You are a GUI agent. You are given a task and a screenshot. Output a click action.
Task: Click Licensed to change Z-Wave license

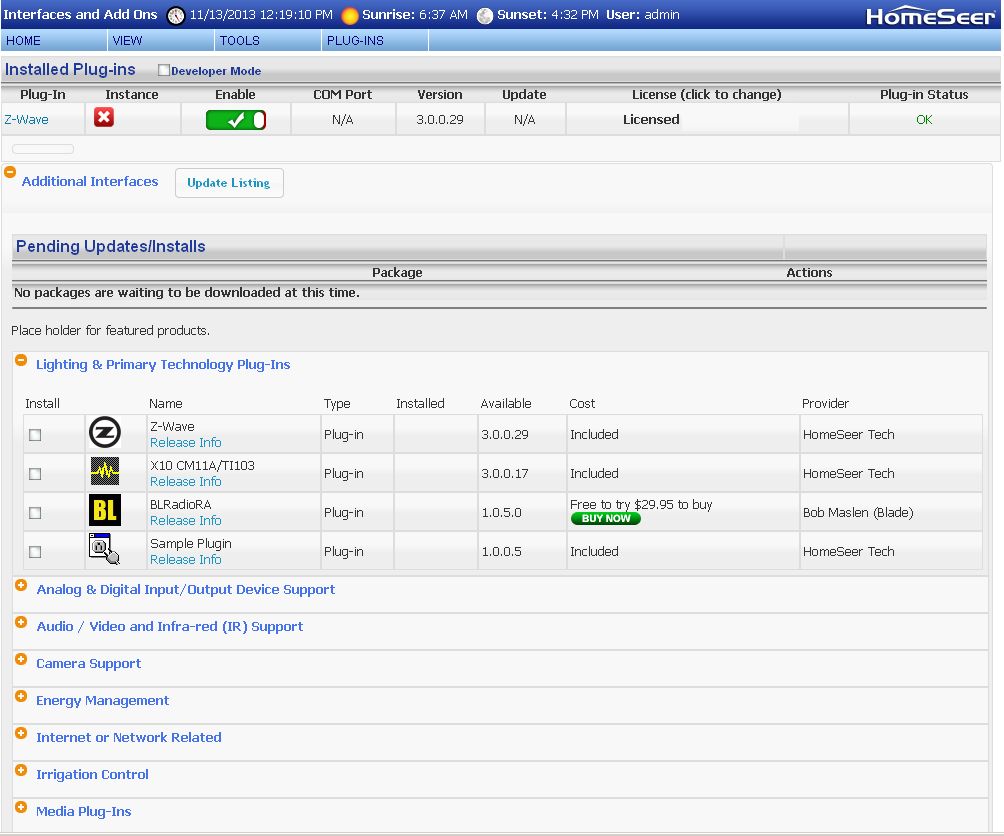651,120
